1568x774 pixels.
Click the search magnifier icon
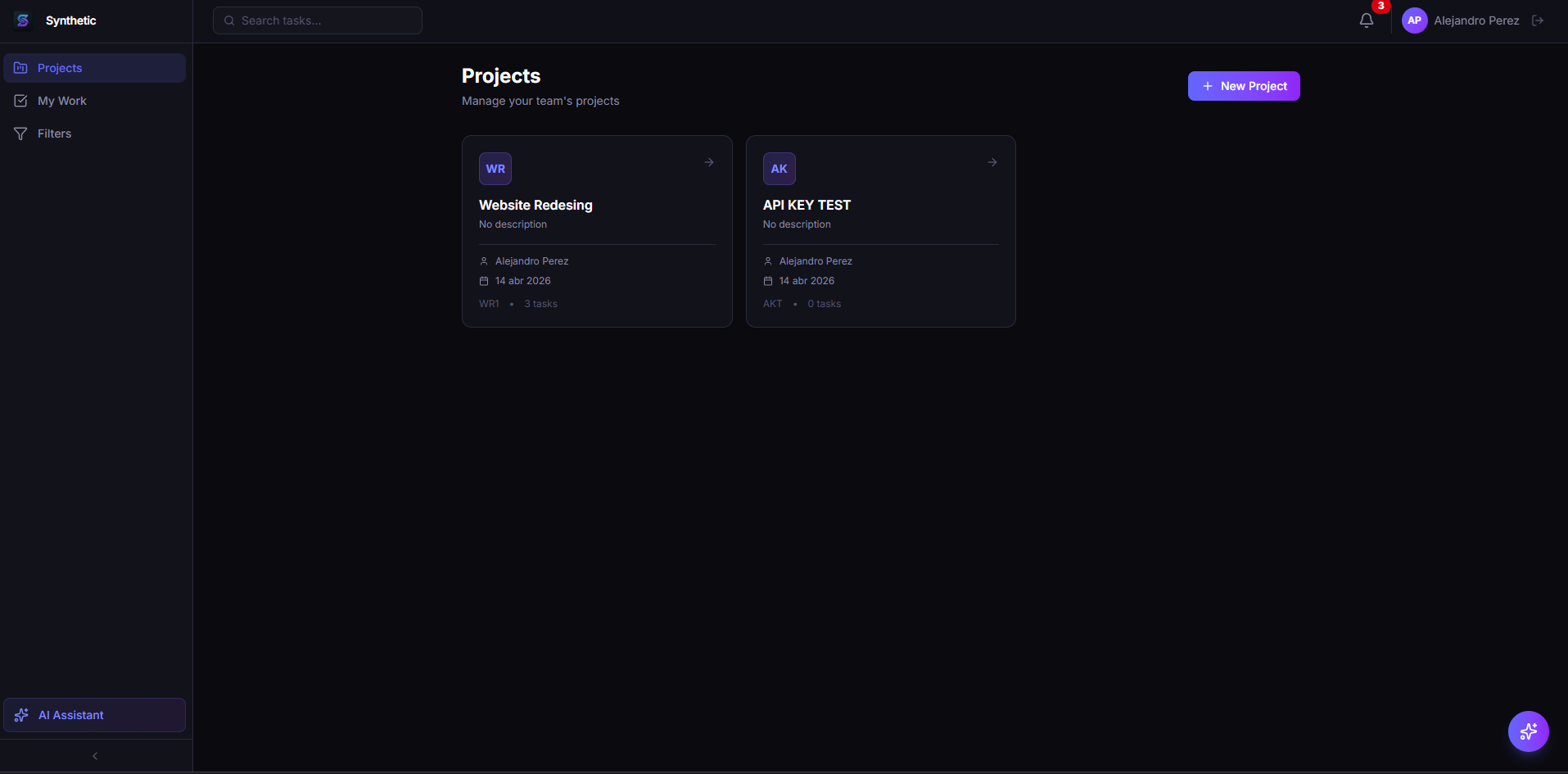229,20
